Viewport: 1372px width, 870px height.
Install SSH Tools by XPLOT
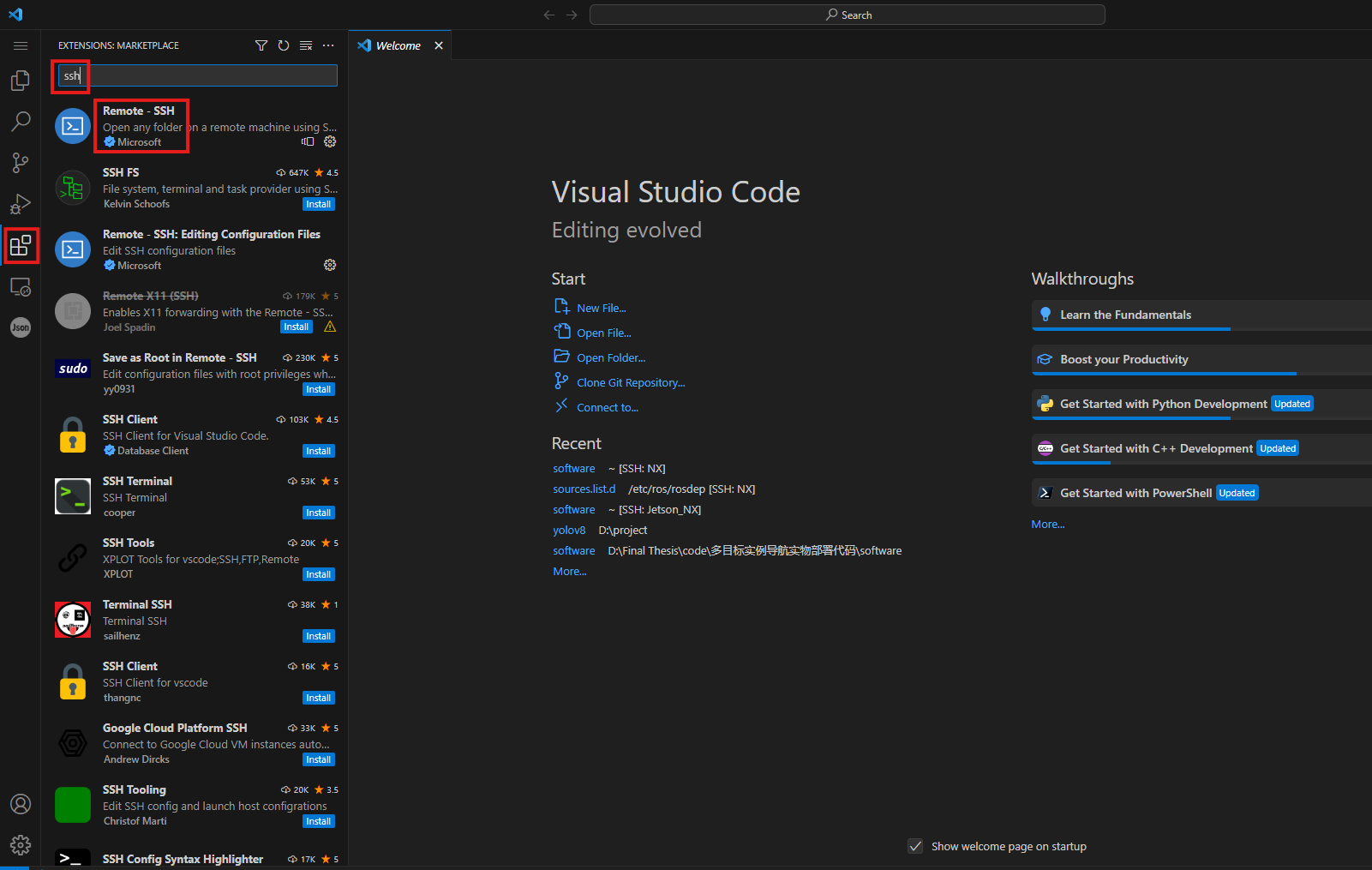(319, 574)
